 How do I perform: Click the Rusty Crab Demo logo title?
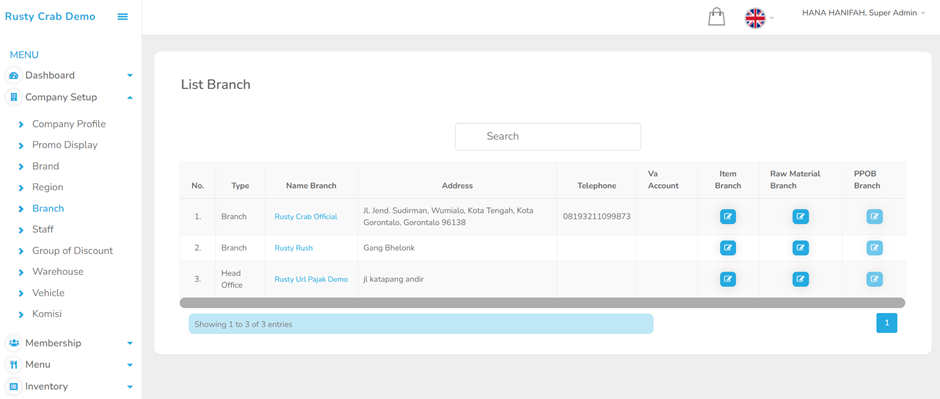[x=50, y=17]
